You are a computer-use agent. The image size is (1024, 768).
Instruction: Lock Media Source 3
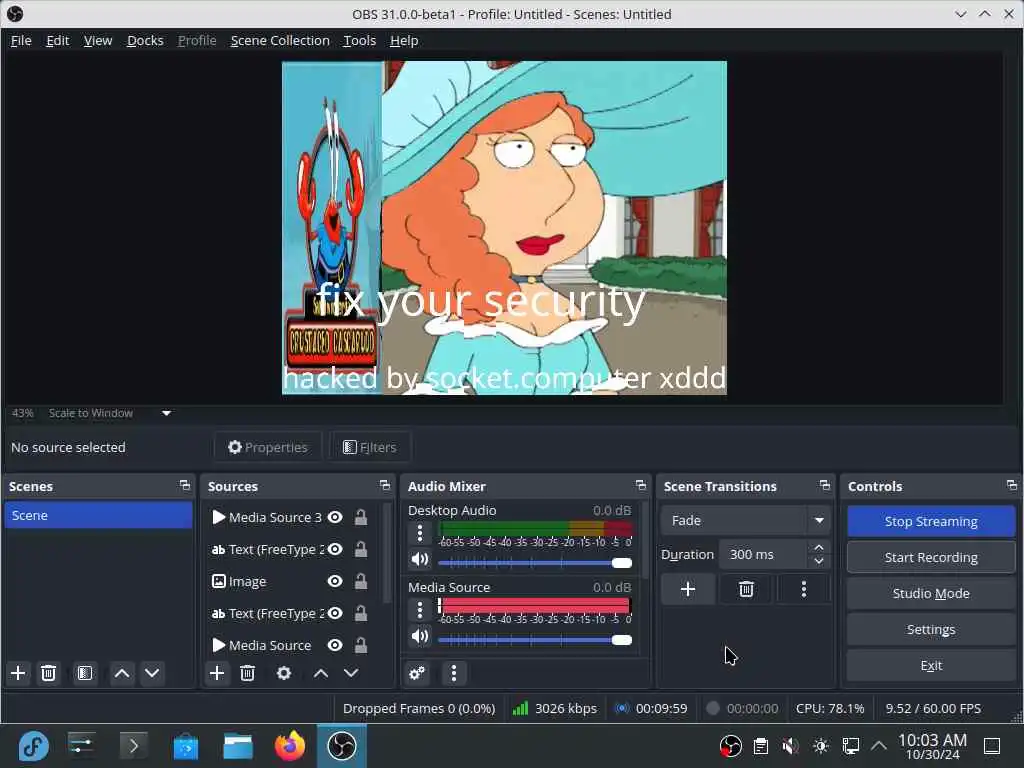pyautogui.click(x=360, y=517)
